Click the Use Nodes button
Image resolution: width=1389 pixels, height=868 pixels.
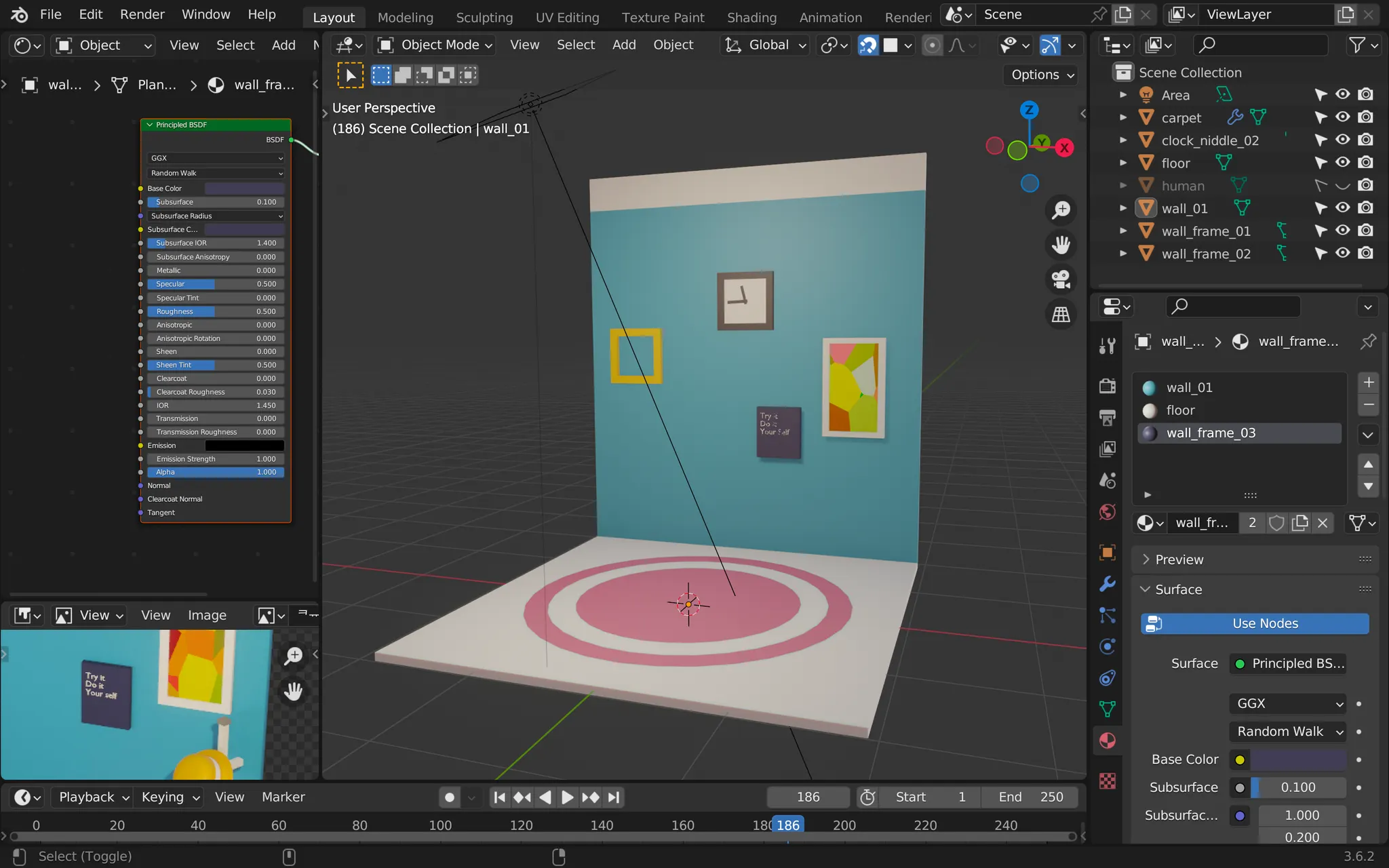tap(1255, 624)
